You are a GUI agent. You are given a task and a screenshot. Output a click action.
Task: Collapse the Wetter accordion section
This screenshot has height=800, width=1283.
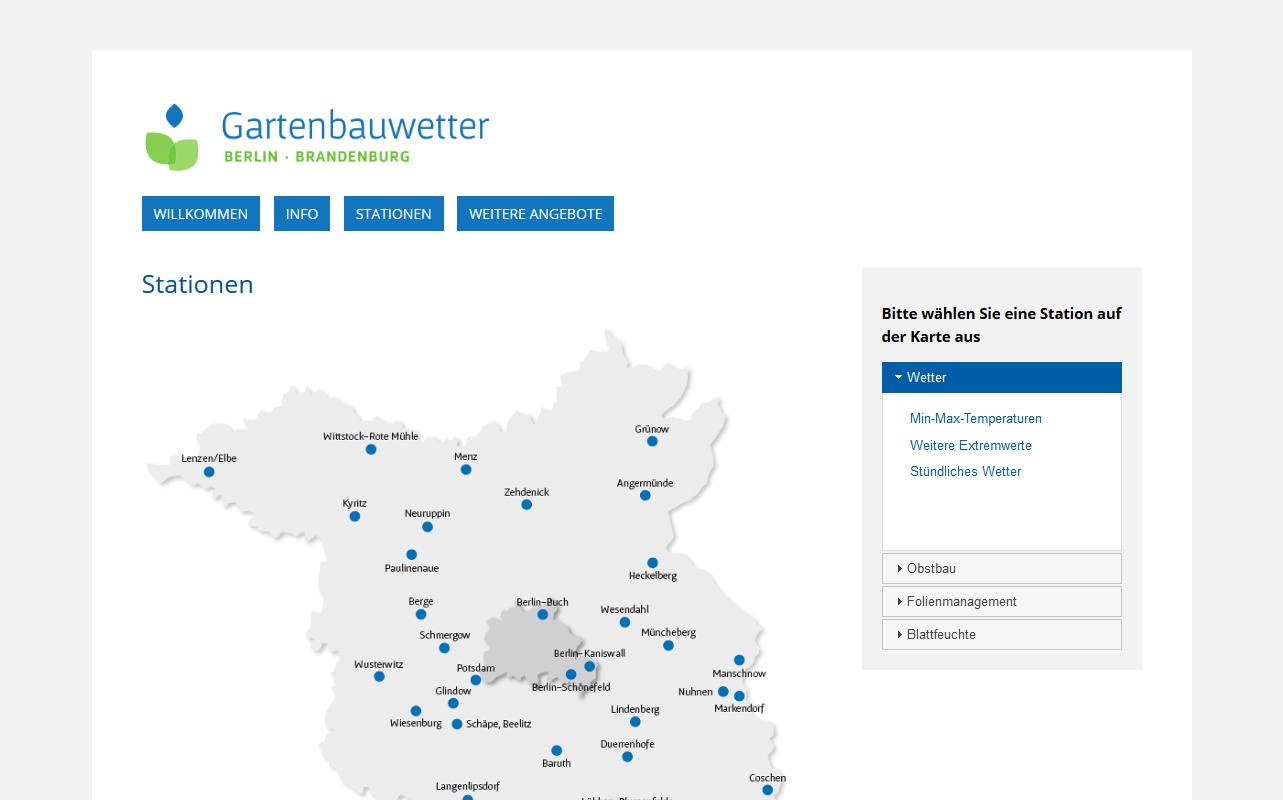[x=1001, y=377]
